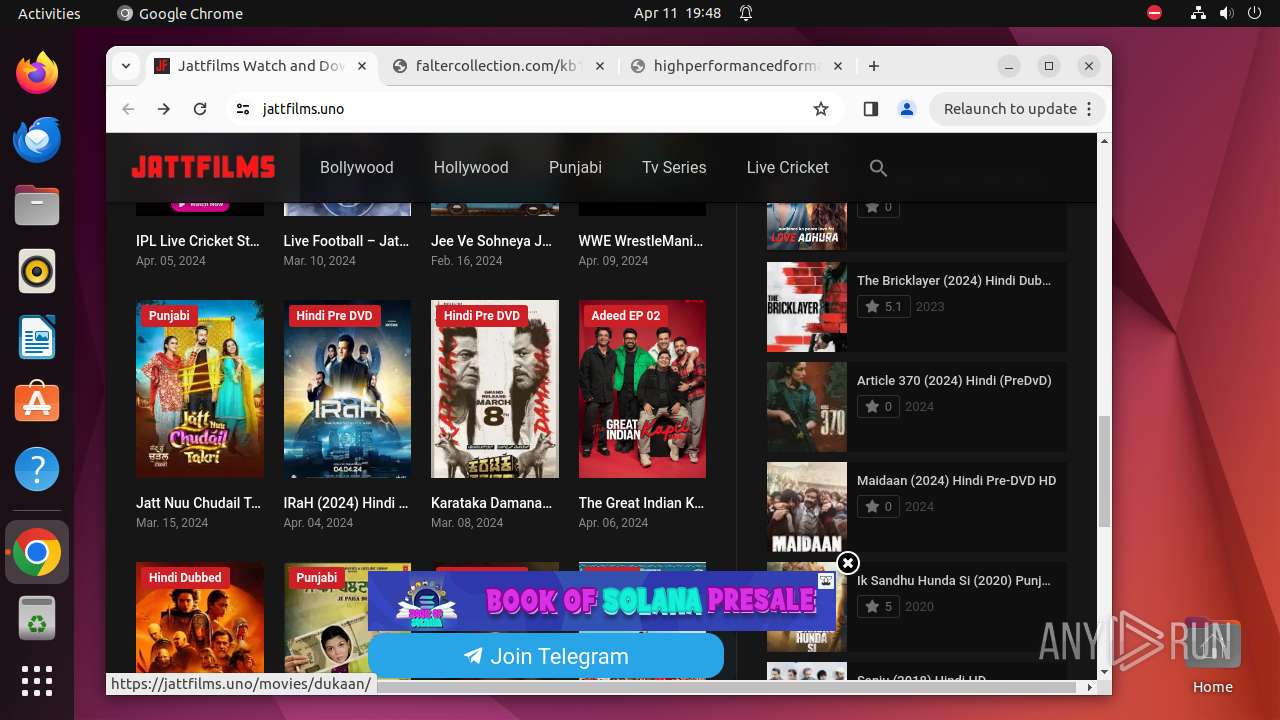Viewport: 1280px width, 720px height.
Task: Bookmark this page with star icon
Action: click(x=821, y=109)
